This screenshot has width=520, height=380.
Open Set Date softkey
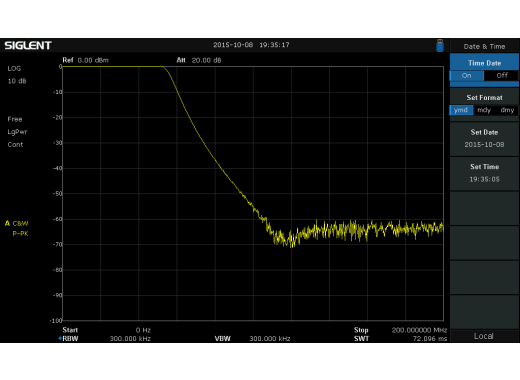(x=484, y=139)
